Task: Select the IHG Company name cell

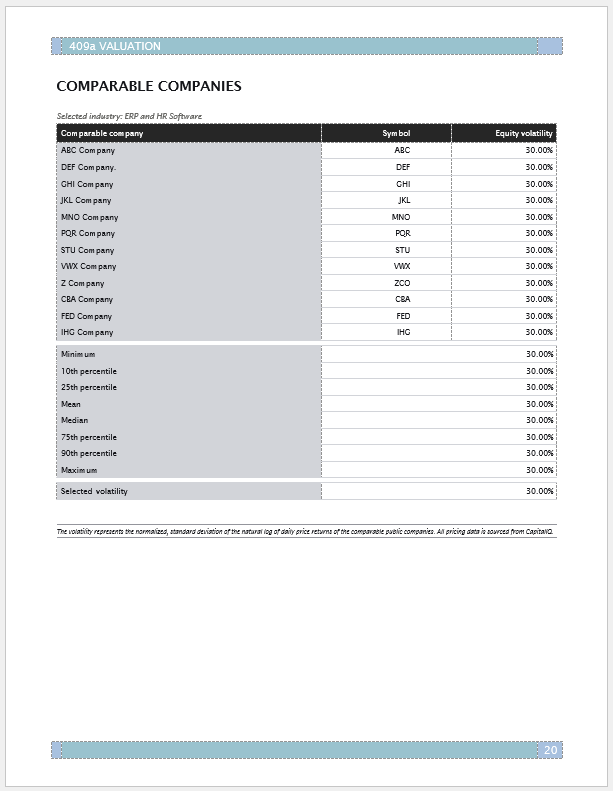Action: click(x=87, y=332)
